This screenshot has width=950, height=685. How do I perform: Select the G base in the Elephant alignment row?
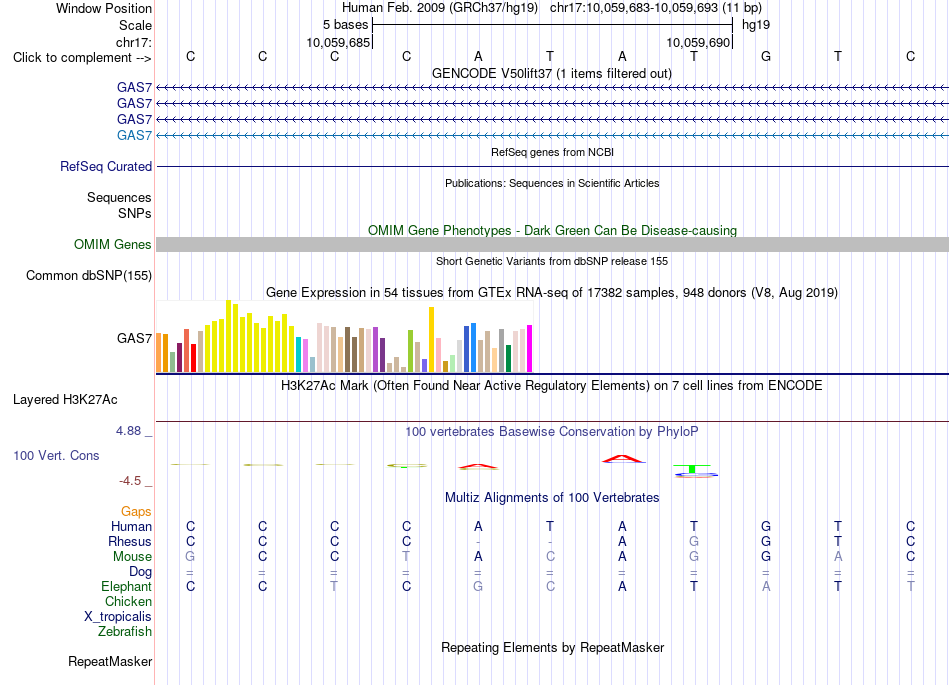[478, 586]
